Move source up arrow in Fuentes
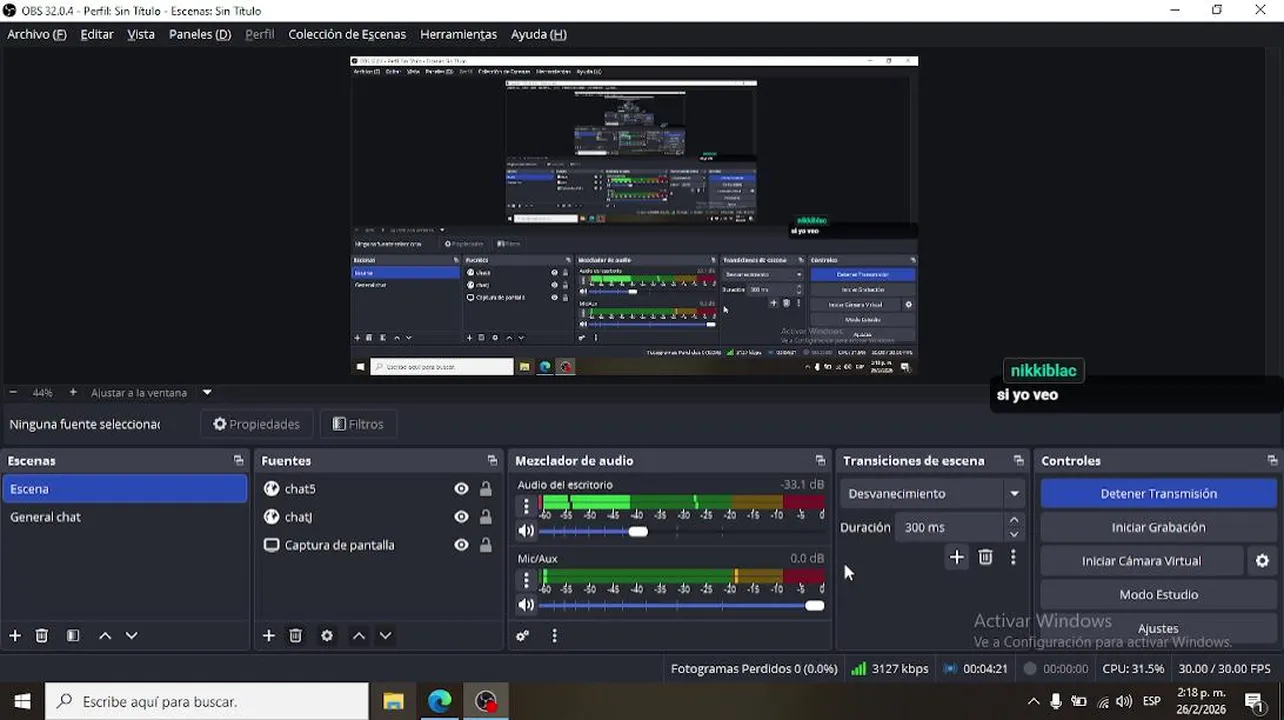This screenshot has height=720, width=1284. pos(359,635)
